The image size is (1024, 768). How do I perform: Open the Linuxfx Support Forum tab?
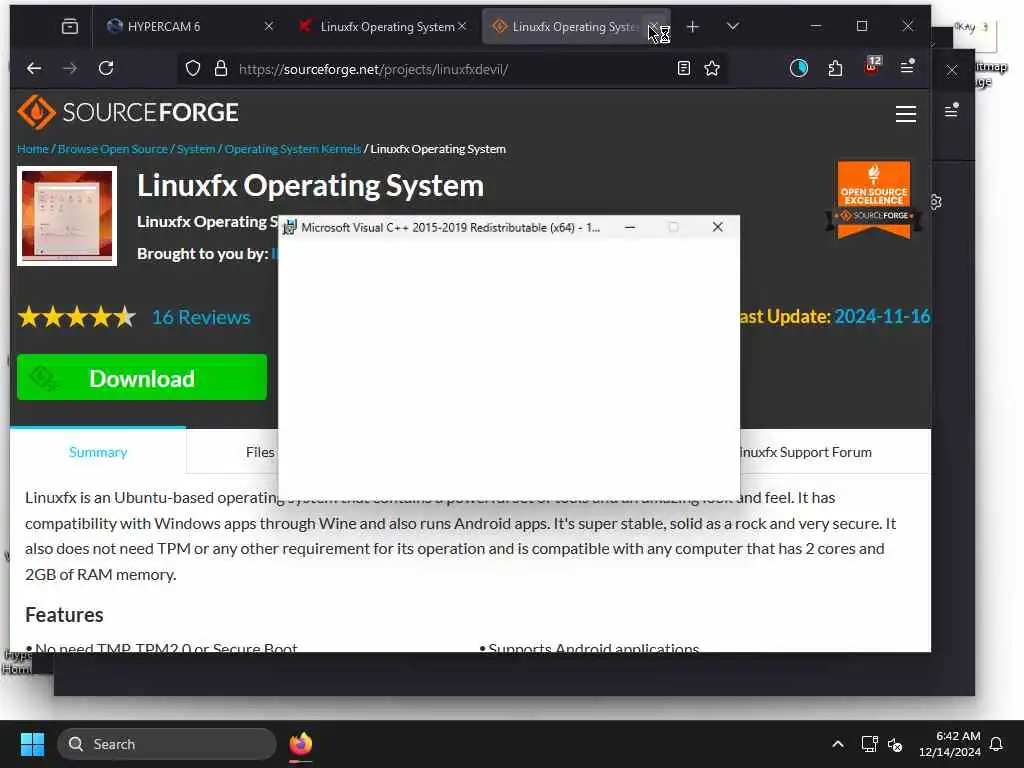[806, 452]
